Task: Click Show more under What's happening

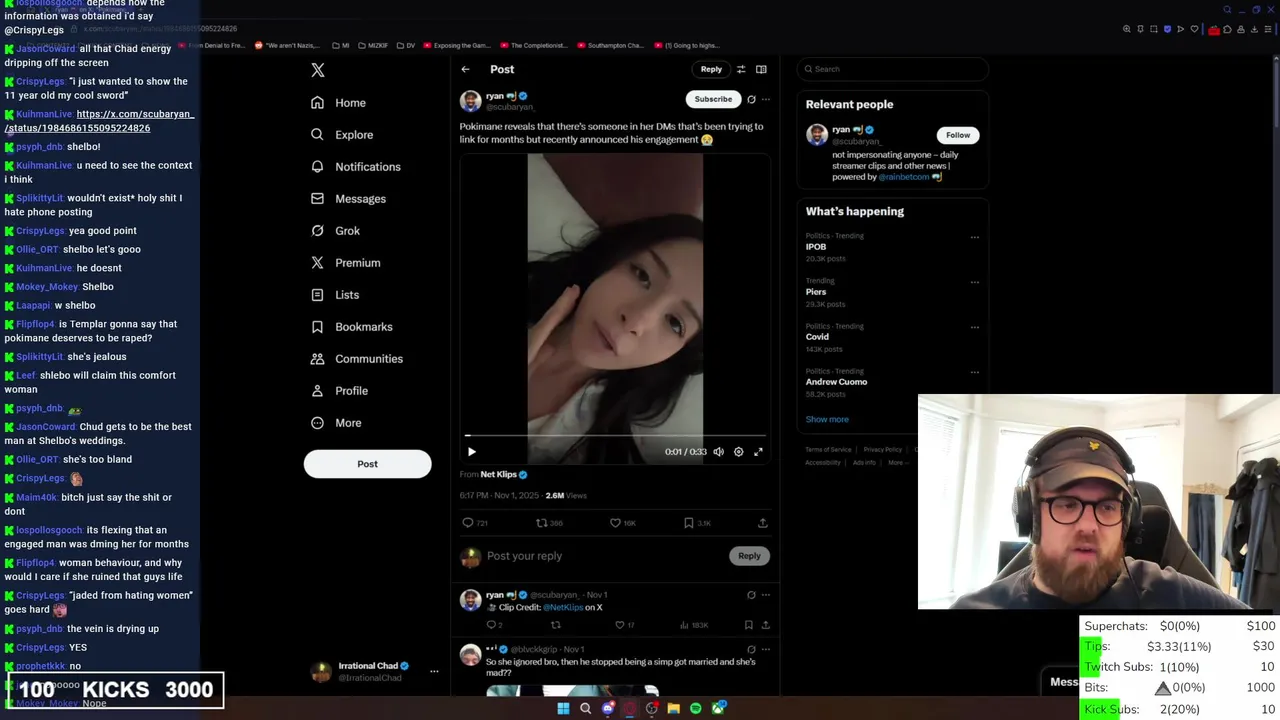Action: pyautogui.click(x=827, y=420)
